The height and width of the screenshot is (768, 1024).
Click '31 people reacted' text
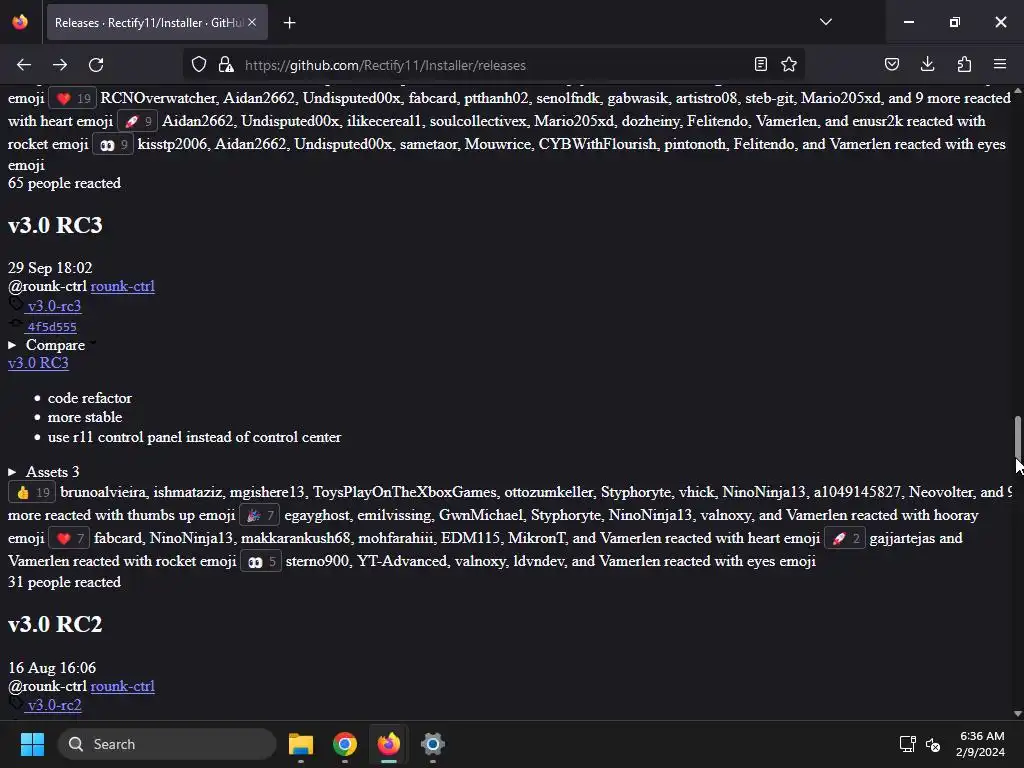pyautogui.click(x=64, y=582)
